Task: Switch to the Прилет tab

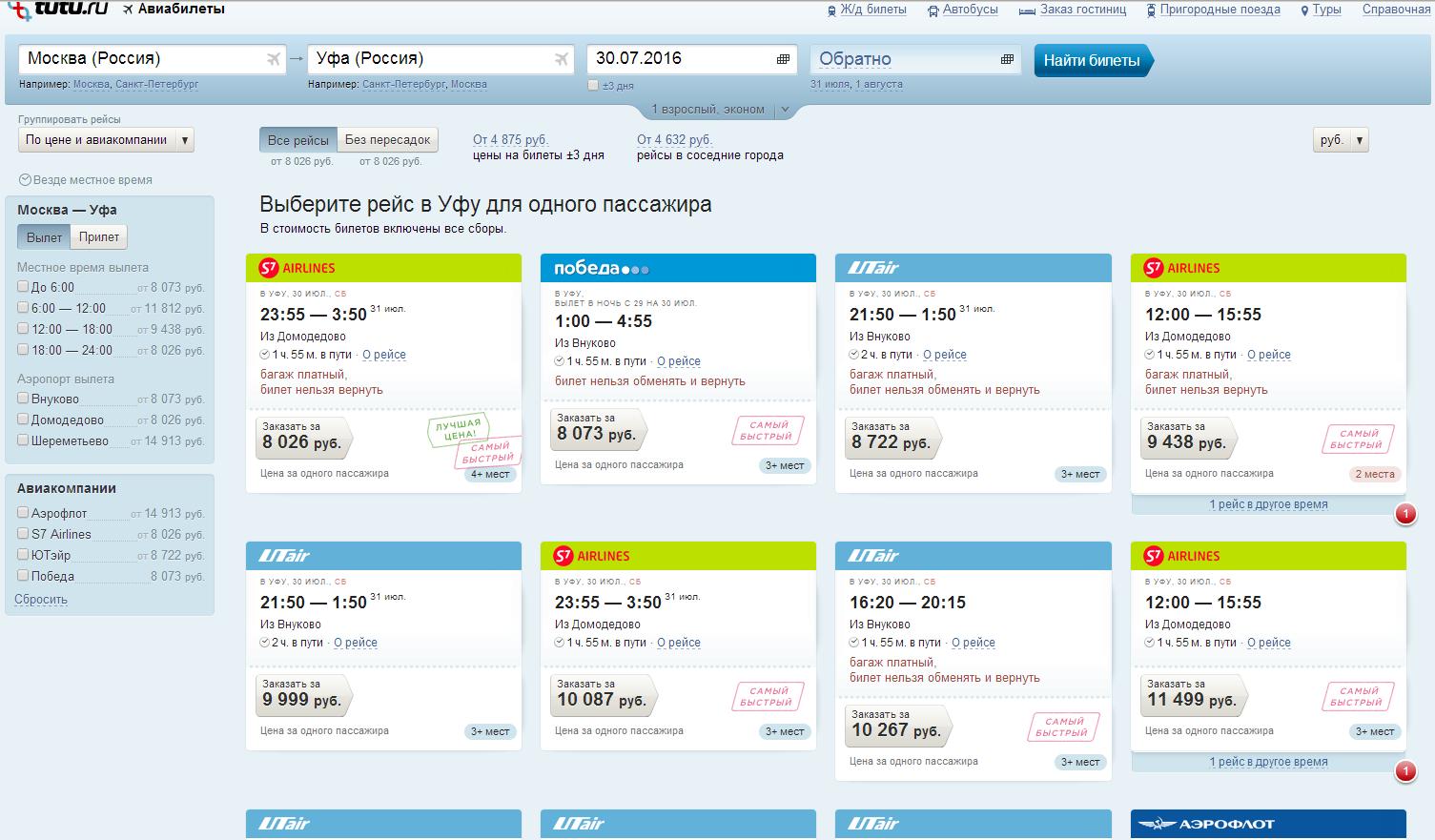Action: pyautogui.click(x=99, y=236)
